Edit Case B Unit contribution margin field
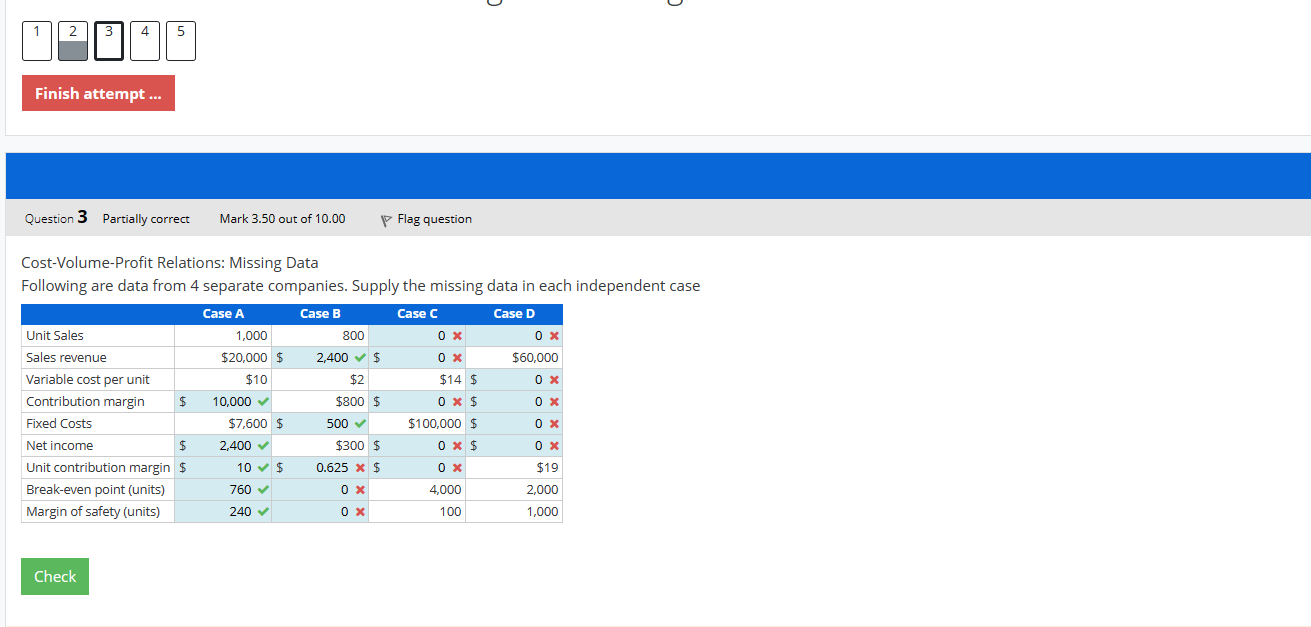The width and height of the screenshot is (1311, 627). 318,467
